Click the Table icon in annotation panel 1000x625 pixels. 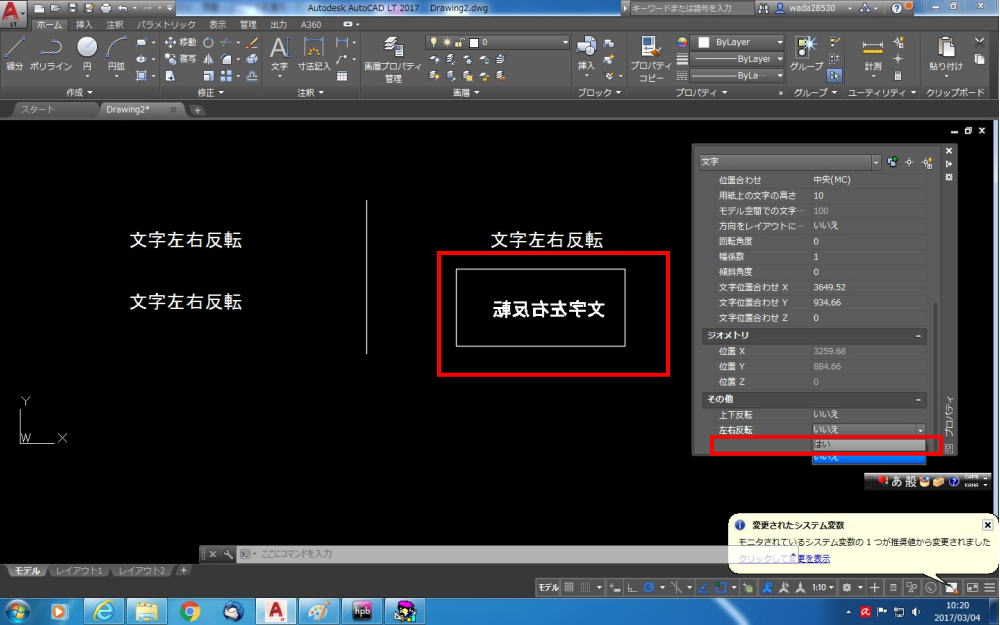pos(342,76)
